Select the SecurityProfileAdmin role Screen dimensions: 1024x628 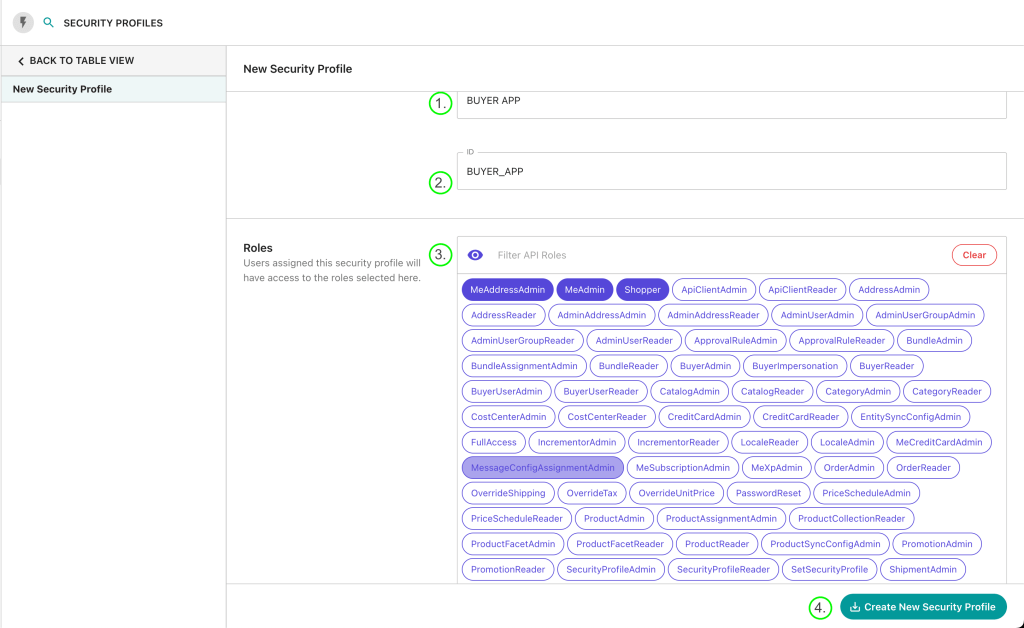click(610, 570)
